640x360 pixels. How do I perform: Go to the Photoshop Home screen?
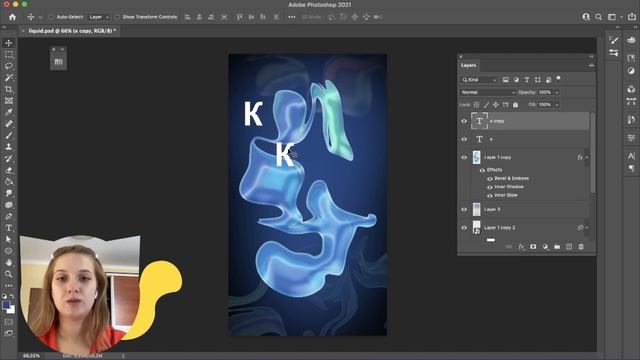point(13,17)
